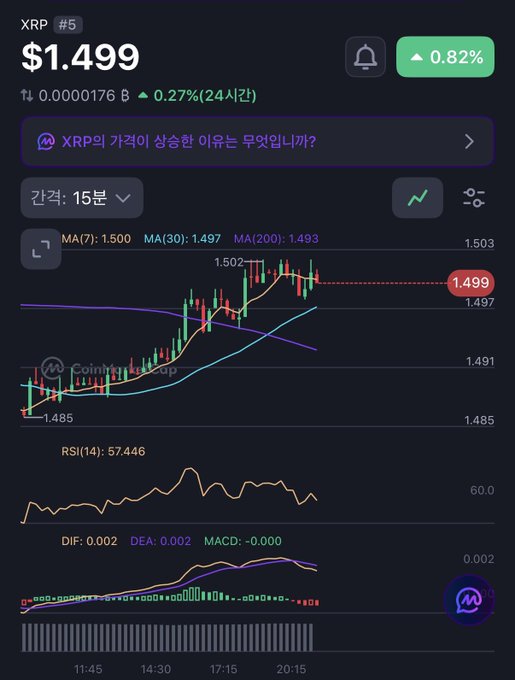Tap the 14:30 time axis label
The image size is (515, 680).
pyautogui.click(x=156, y=669)
